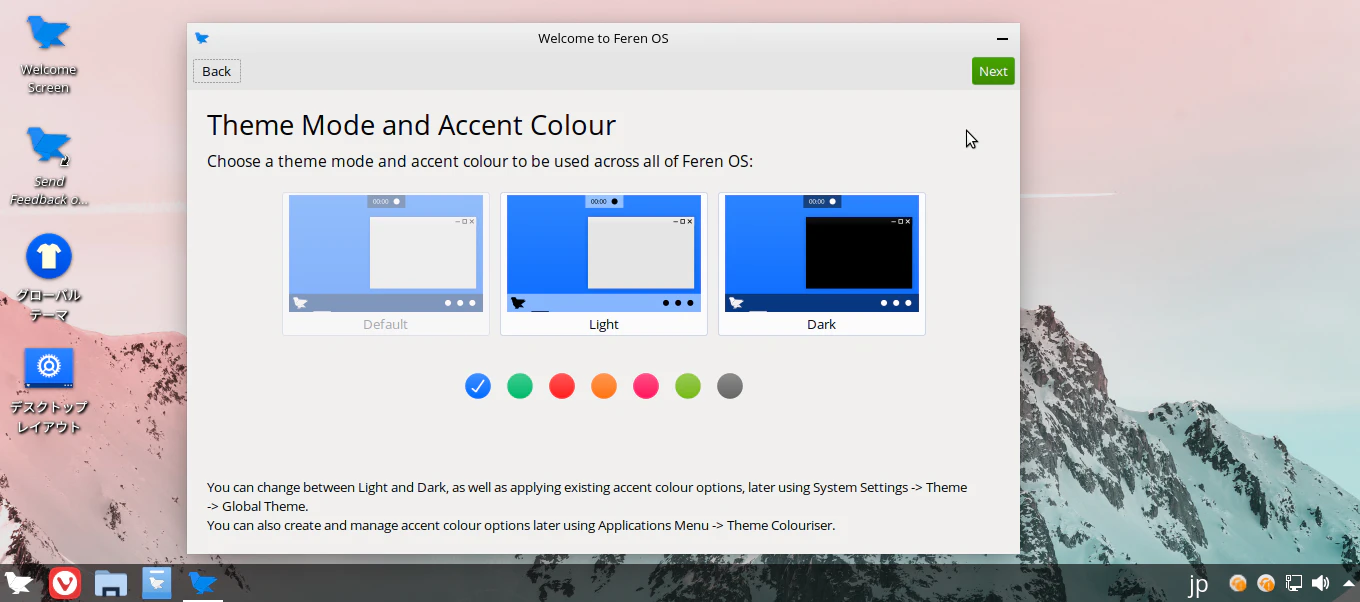Click the "Theme Mode and Accent Colour" heading

pyautogui.click(x=411, y=126)
